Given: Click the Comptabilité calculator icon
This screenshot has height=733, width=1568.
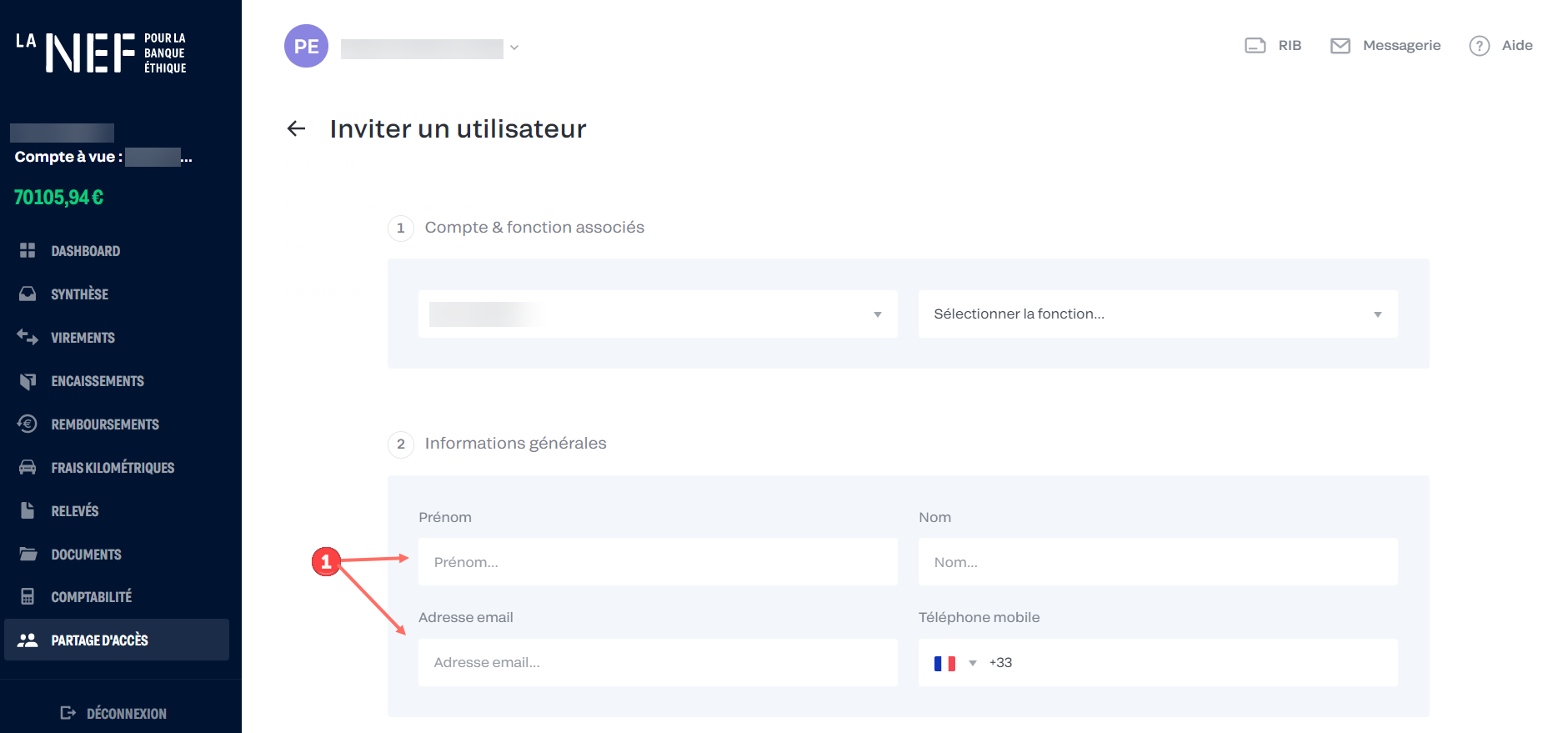Looking at the screenshot, I should click(28, 597).
